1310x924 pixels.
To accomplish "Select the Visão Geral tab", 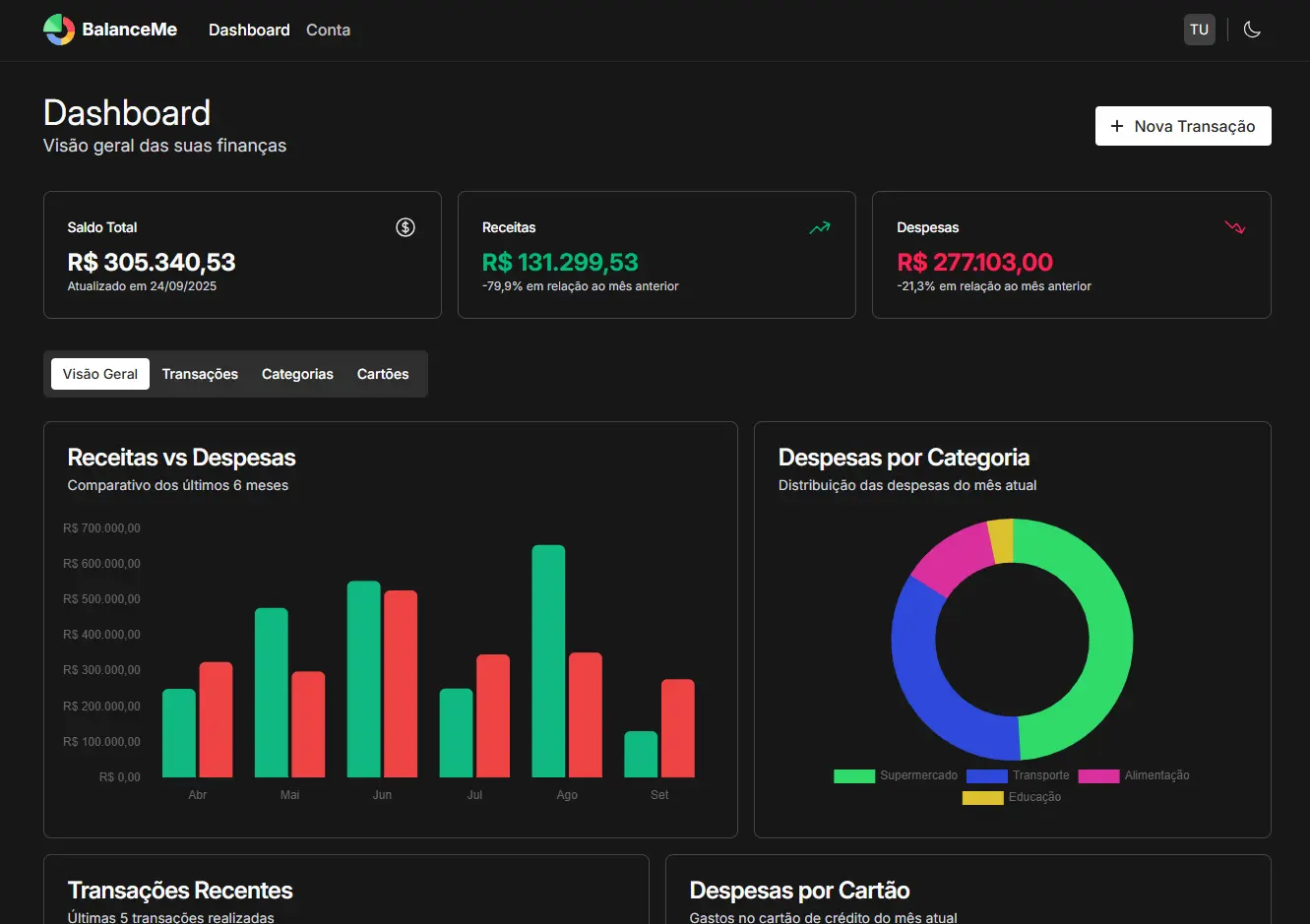I will point(100,374).
